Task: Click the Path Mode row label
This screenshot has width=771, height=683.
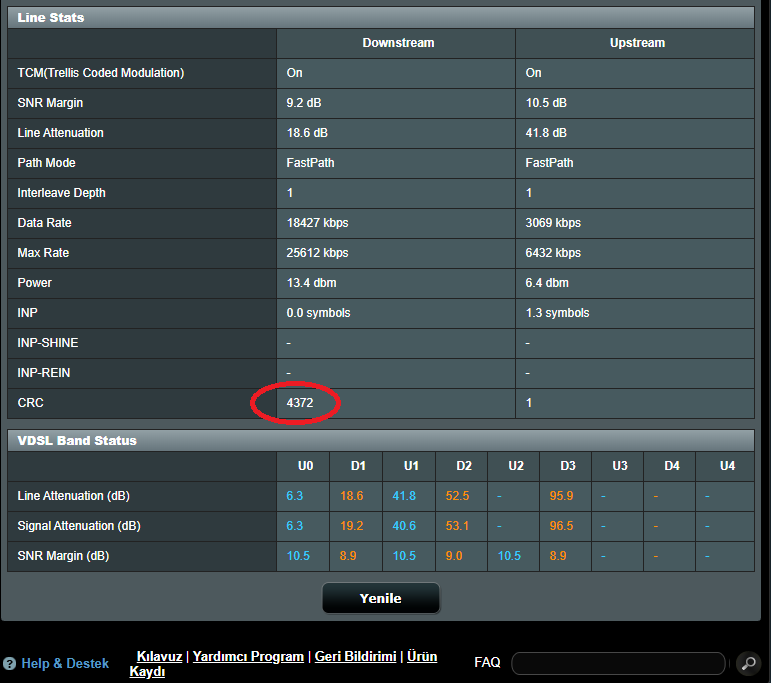Action: pyautogui.click(x=46, y=163)
